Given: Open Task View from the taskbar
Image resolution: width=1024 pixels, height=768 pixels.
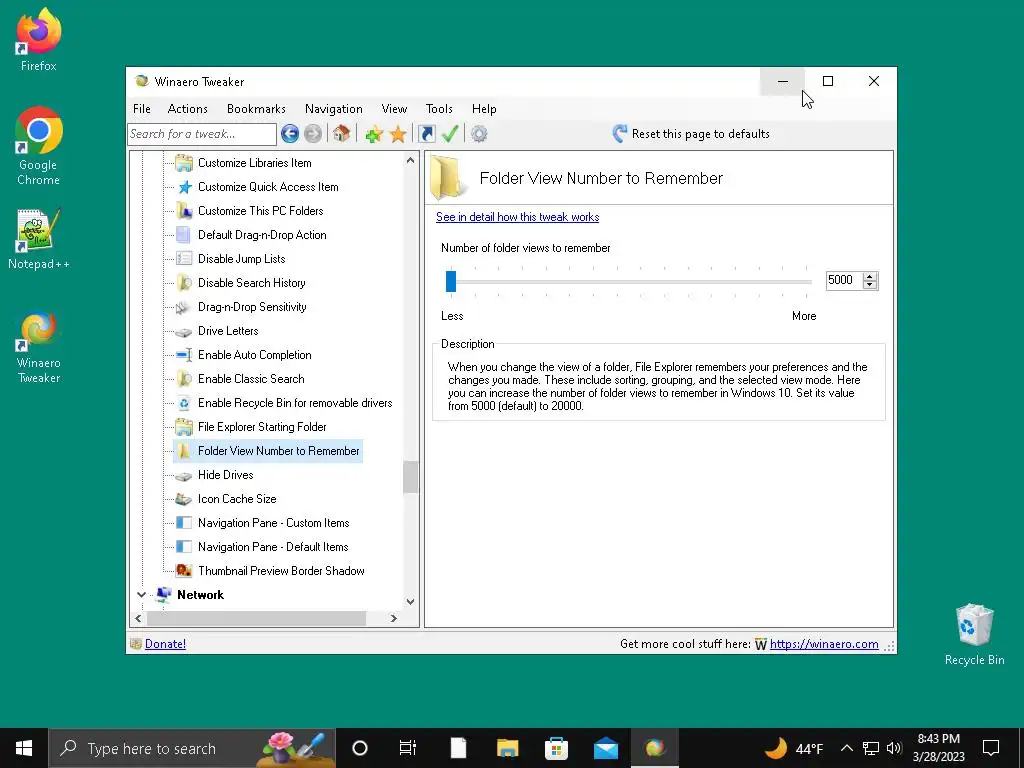Looking at the screenshot, I should [408, 748].
